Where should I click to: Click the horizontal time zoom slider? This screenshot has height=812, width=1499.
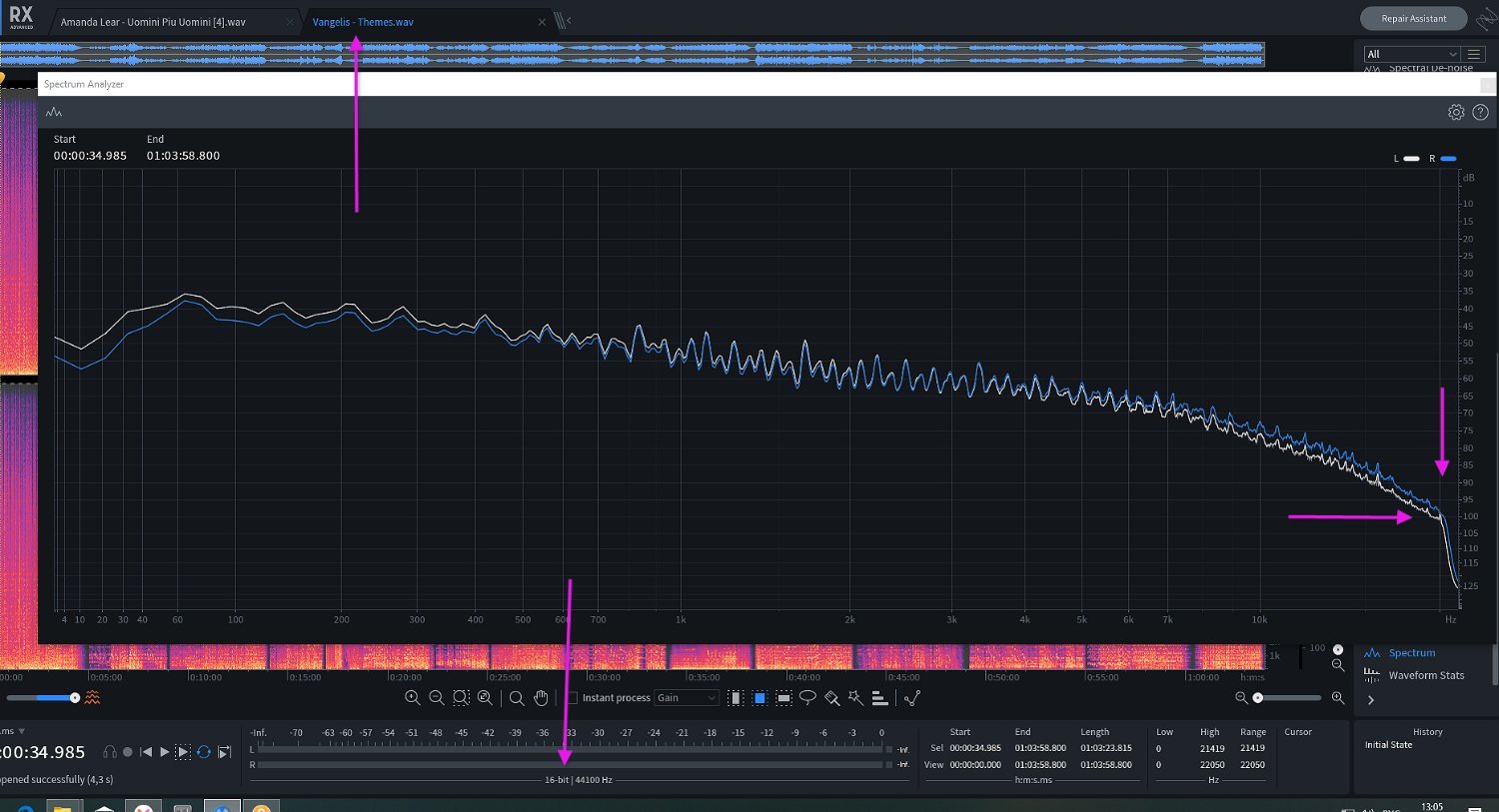pyautogui.click(x=1287, y=698)
